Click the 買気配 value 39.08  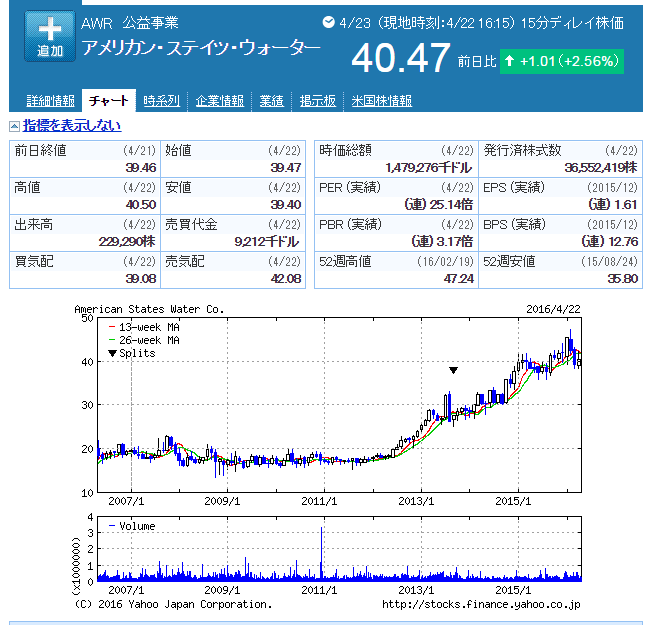(141, 279)
